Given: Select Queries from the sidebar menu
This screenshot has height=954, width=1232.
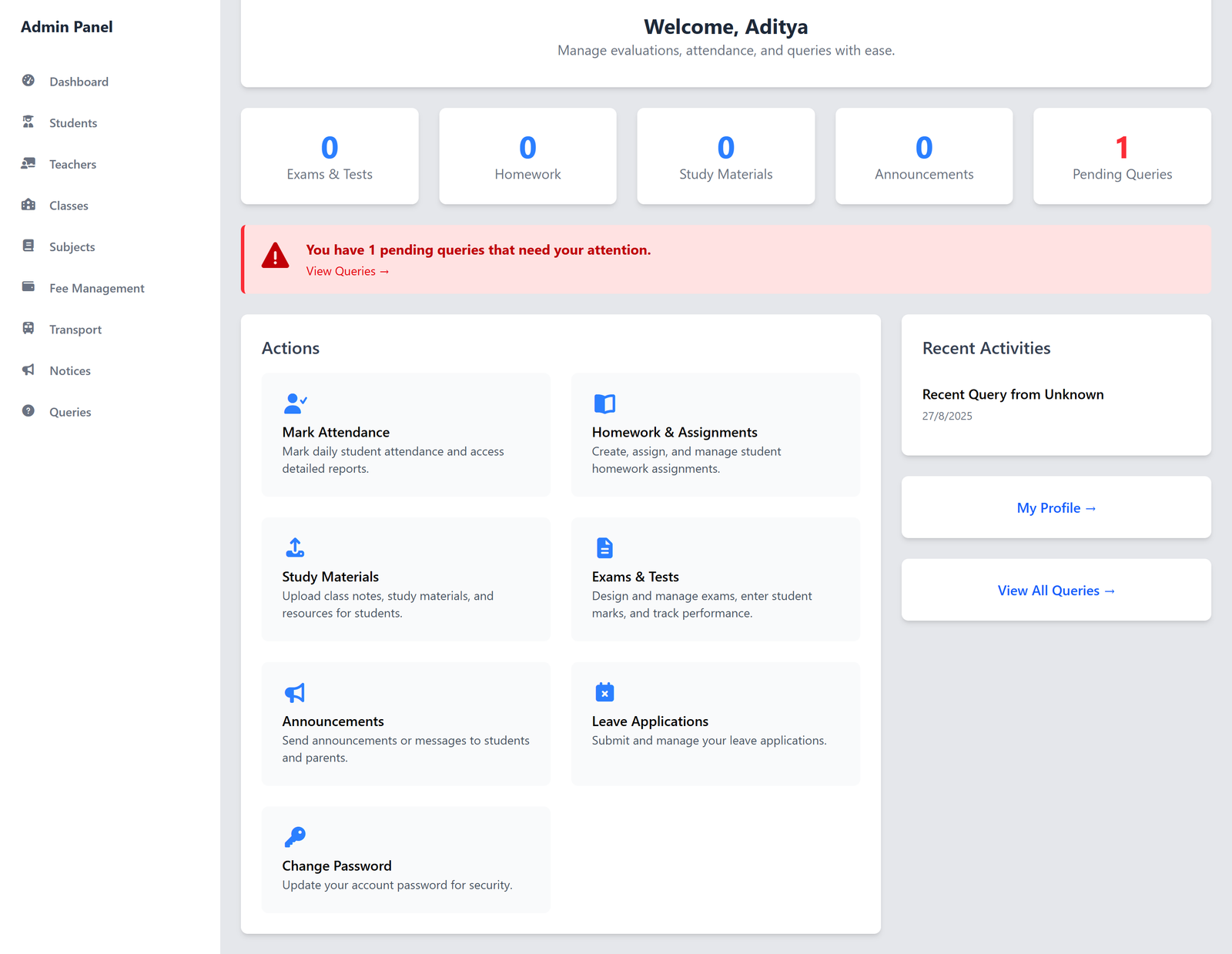Looking at the screenshot, I should [69, 411].
